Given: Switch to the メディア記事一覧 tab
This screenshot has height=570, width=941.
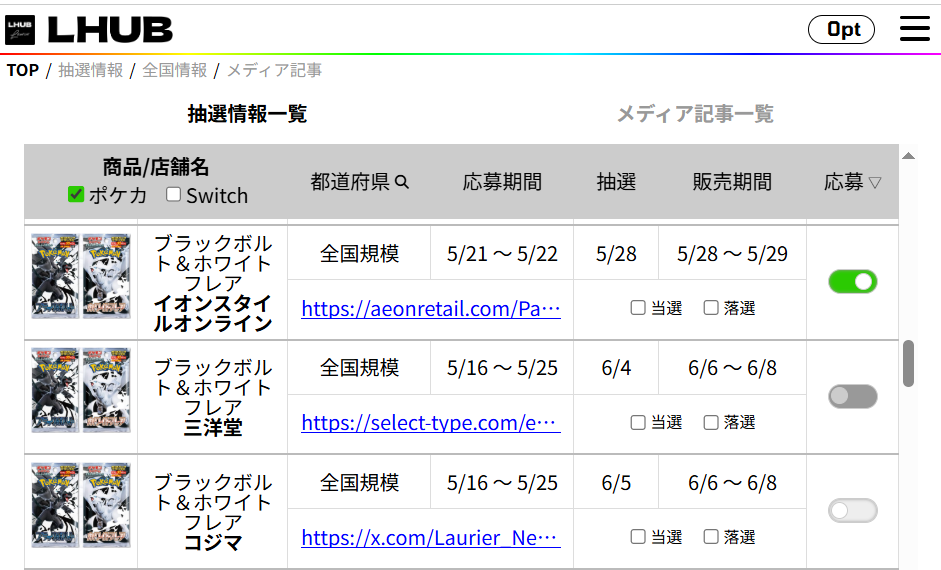Looking at the screenshot, I should [x=694, y=114].
